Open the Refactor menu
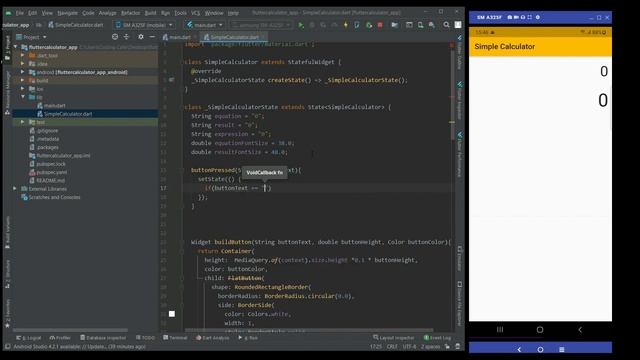The height and width of the screenshot is (360, 640). tap(131, 13)
